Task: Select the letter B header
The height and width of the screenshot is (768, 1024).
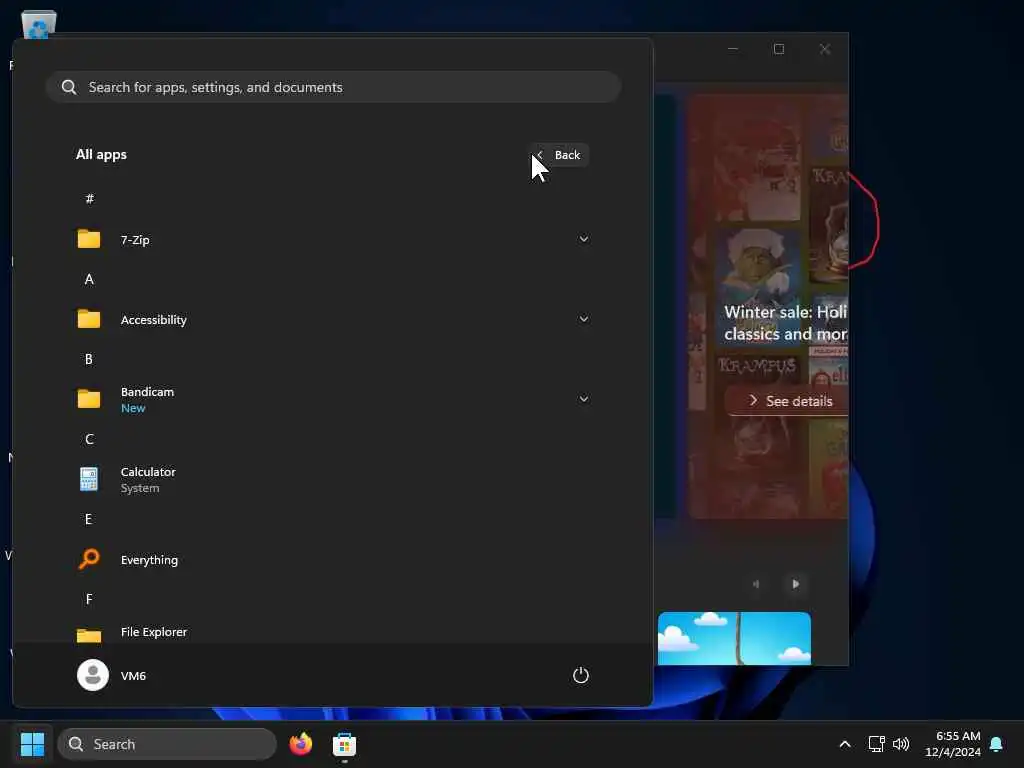Action: coord(89,359)
